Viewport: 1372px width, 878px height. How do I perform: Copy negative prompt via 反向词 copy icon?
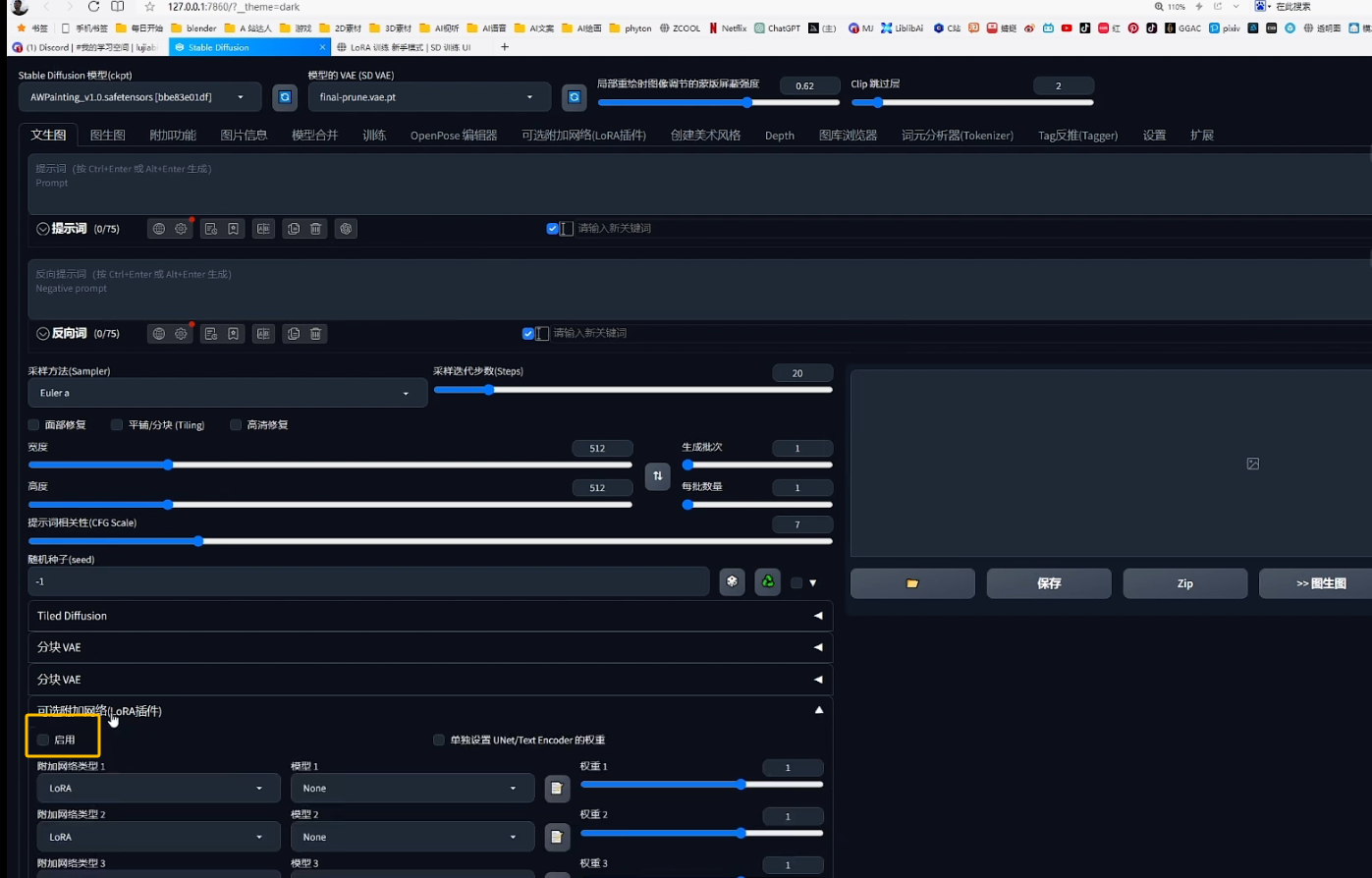(x=294, y=334)
